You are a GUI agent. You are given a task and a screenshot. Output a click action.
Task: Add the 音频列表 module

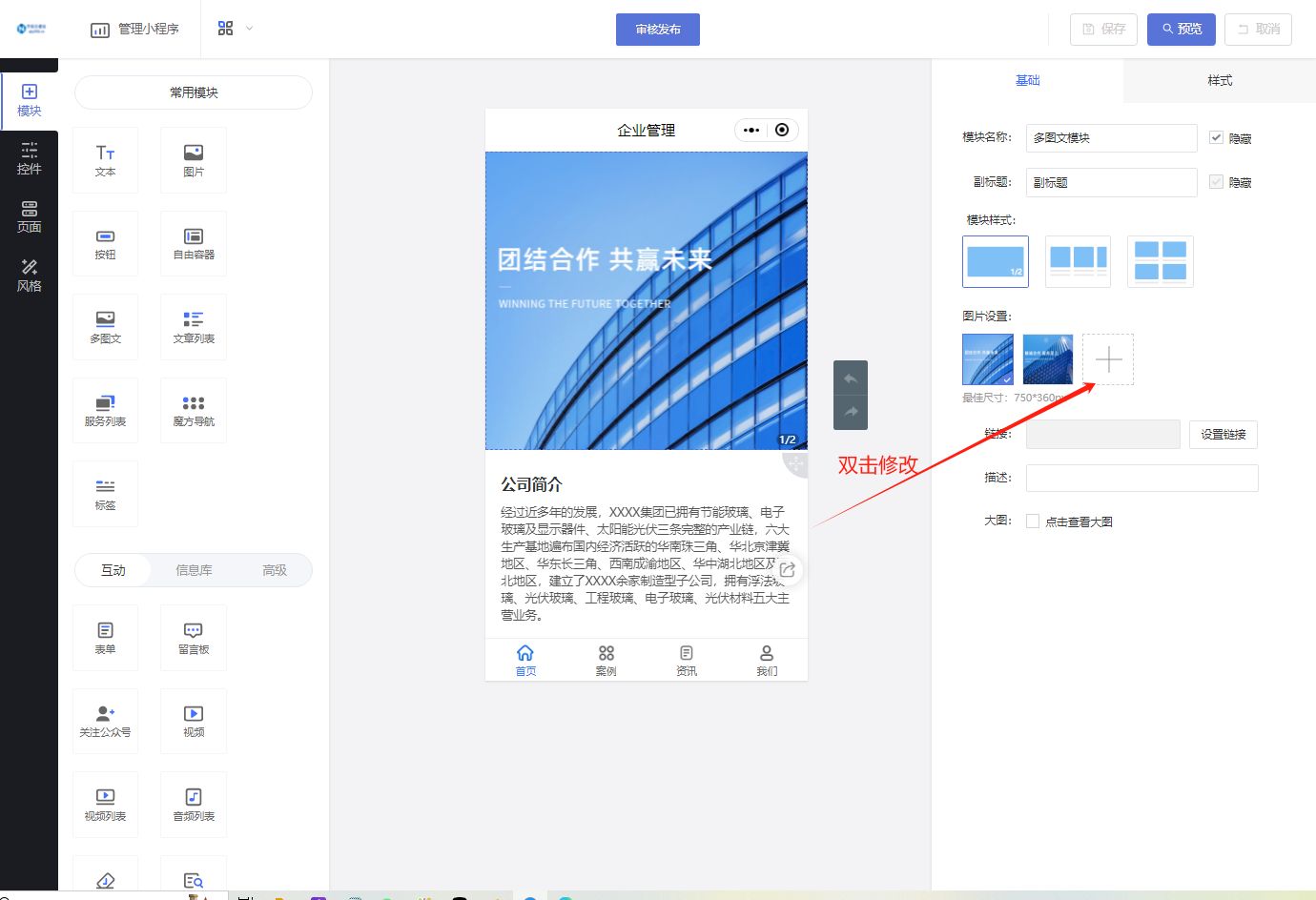194,805
